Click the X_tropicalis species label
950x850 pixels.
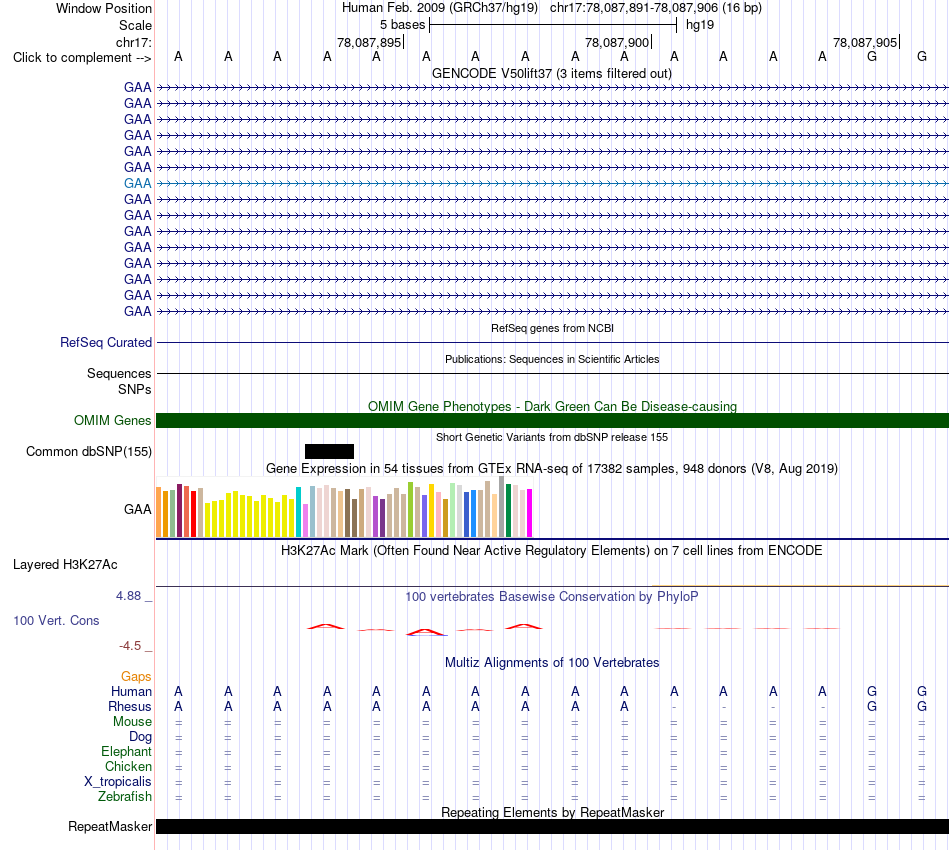118,782
